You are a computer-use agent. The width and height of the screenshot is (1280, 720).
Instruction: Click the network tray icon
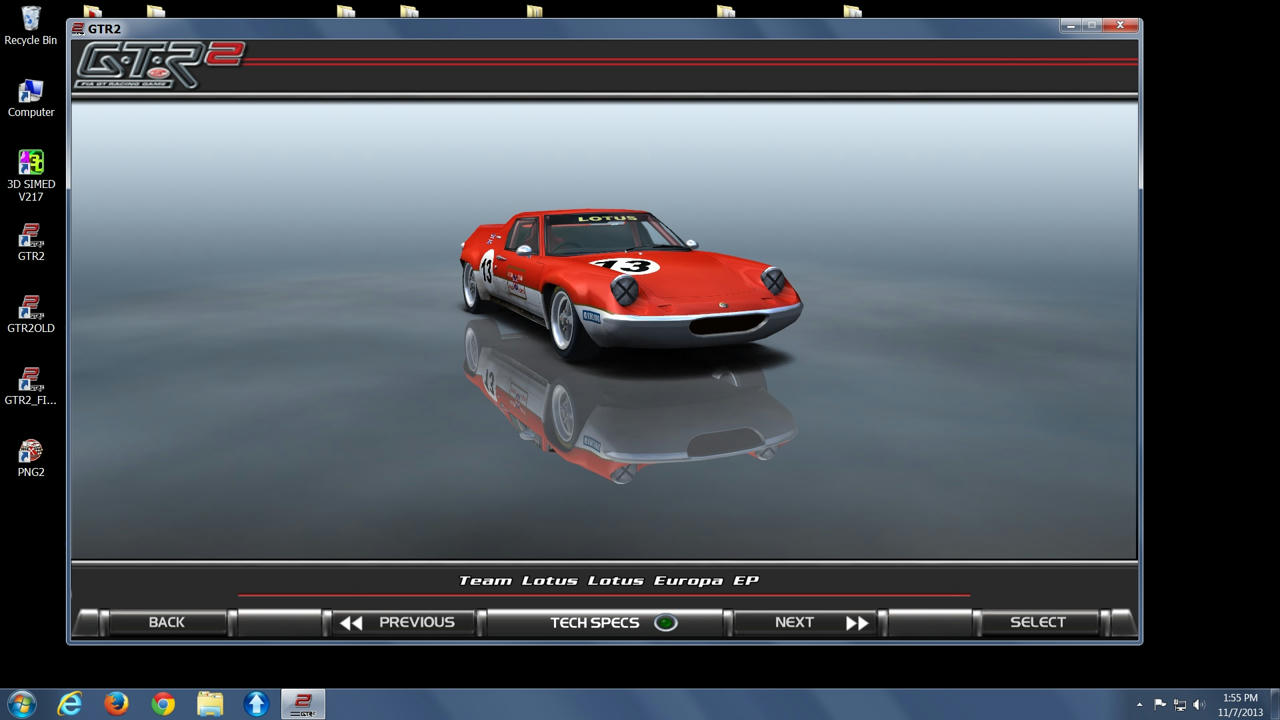[1180, 705]
